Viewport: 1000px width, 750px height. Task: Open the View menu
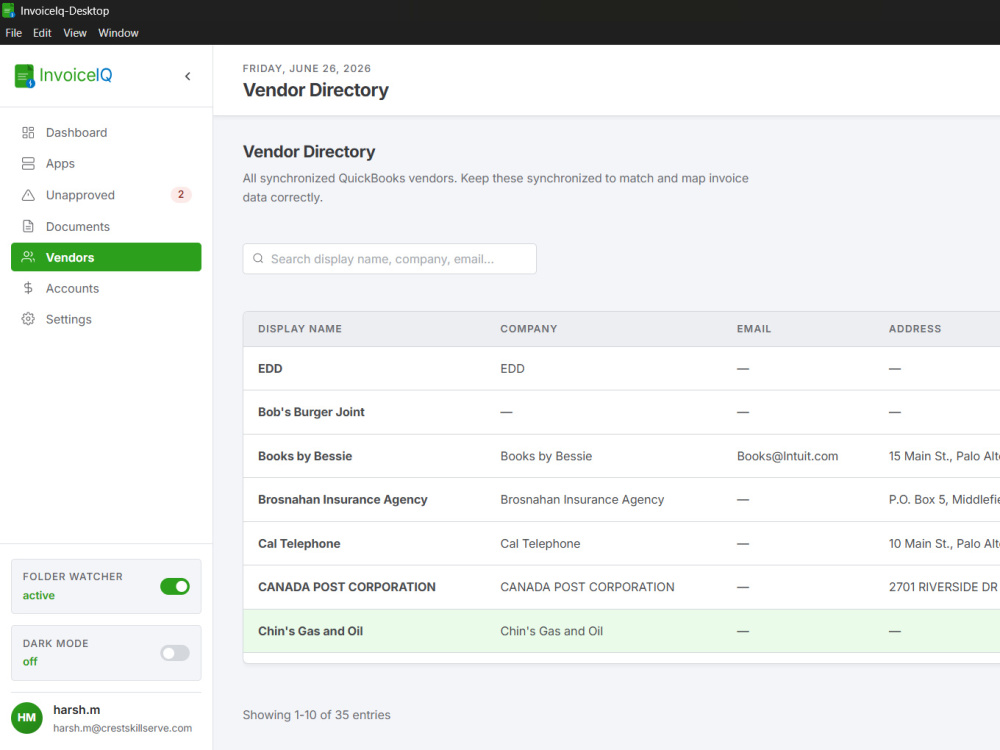point(75,33)
